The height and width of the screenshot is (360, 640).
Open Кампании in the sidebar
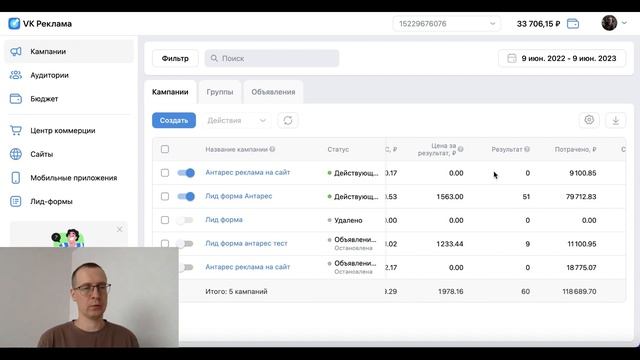click(x=69, y=51)
